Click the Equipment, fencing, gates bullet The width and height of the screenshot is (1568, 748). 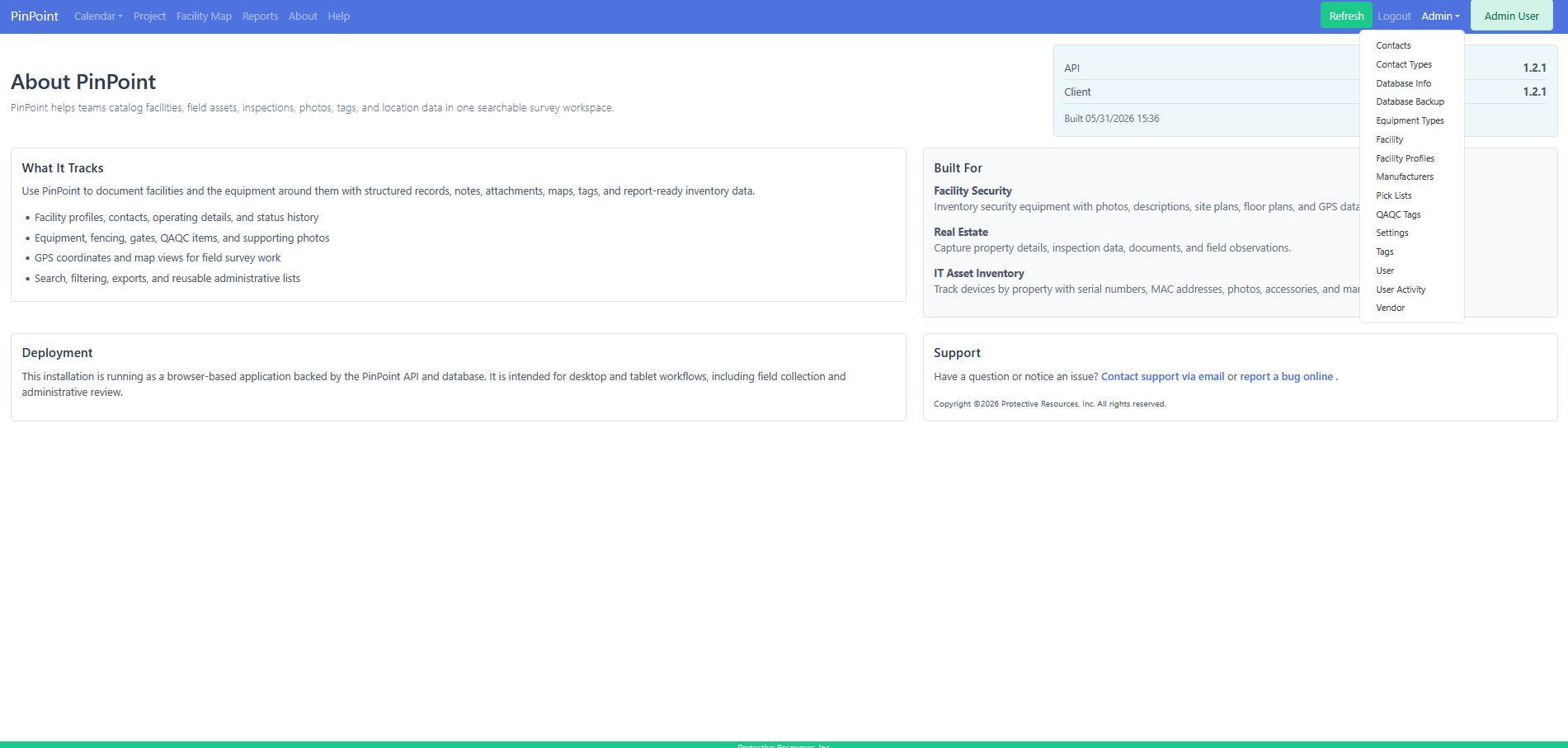tap(181, 238)
